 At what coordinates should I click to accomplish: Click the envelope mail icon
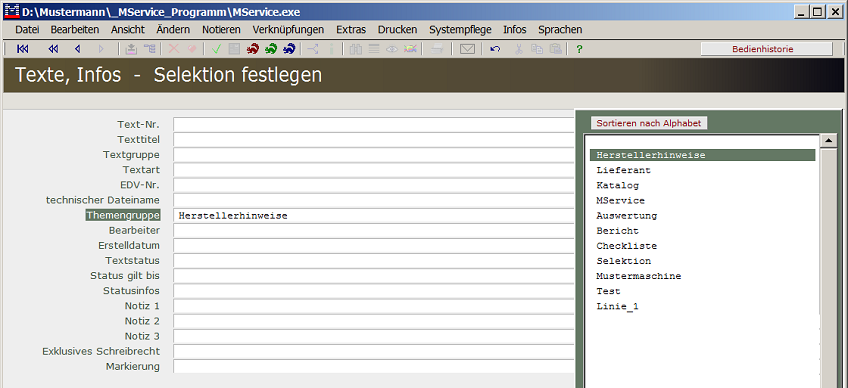pos(467,49)
